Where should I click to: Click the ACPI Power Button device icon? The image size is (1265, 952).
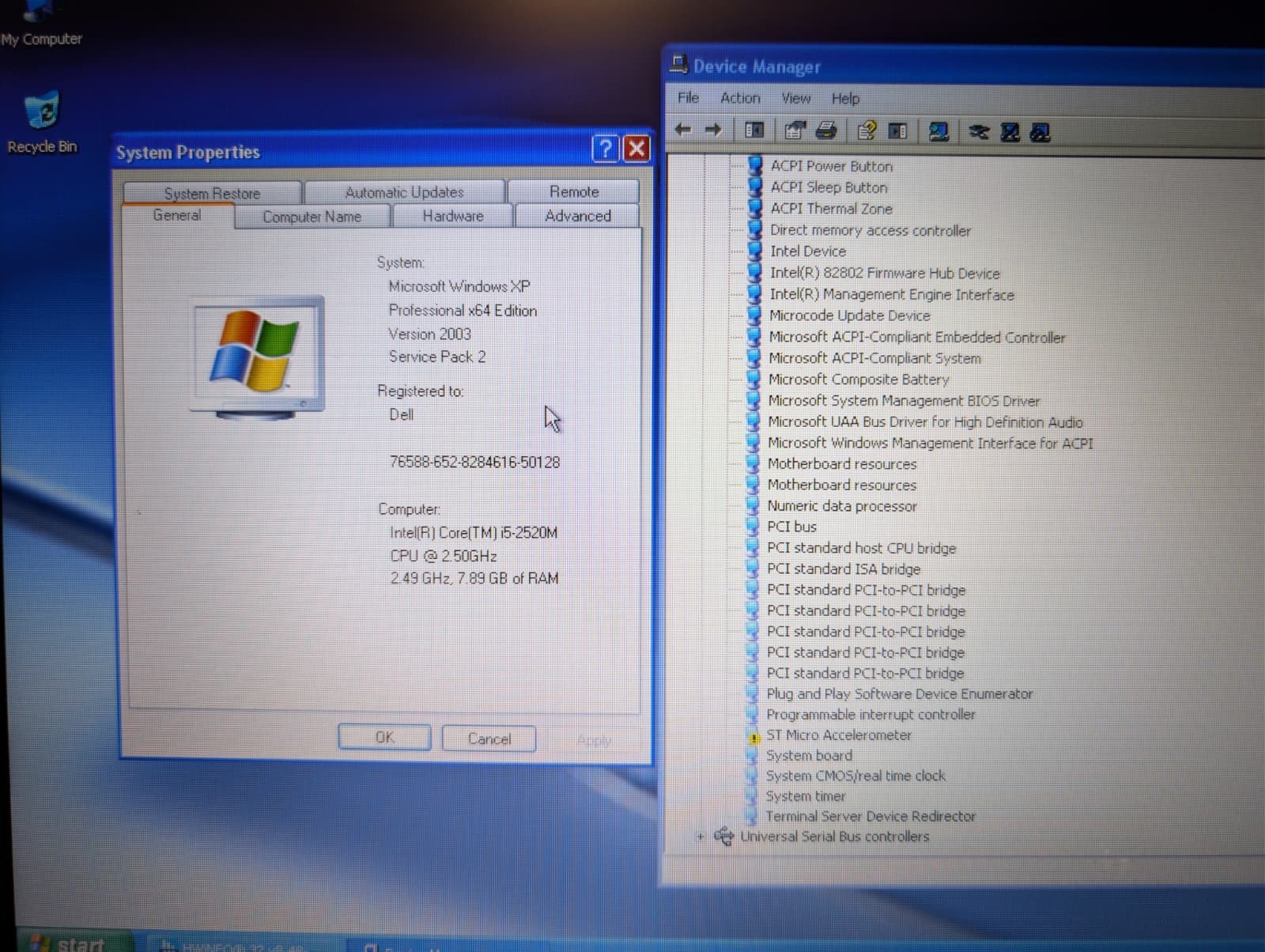(x=755, y=165)
